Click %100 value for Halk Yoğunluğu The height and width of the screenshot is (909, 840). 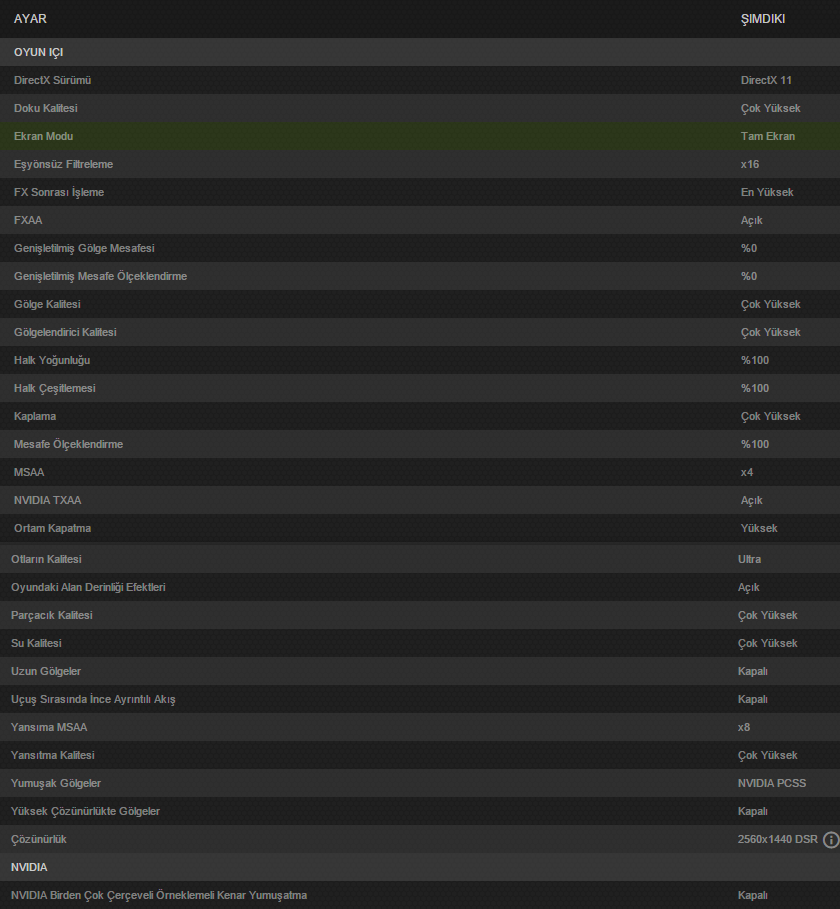click(x=755, y=360)
